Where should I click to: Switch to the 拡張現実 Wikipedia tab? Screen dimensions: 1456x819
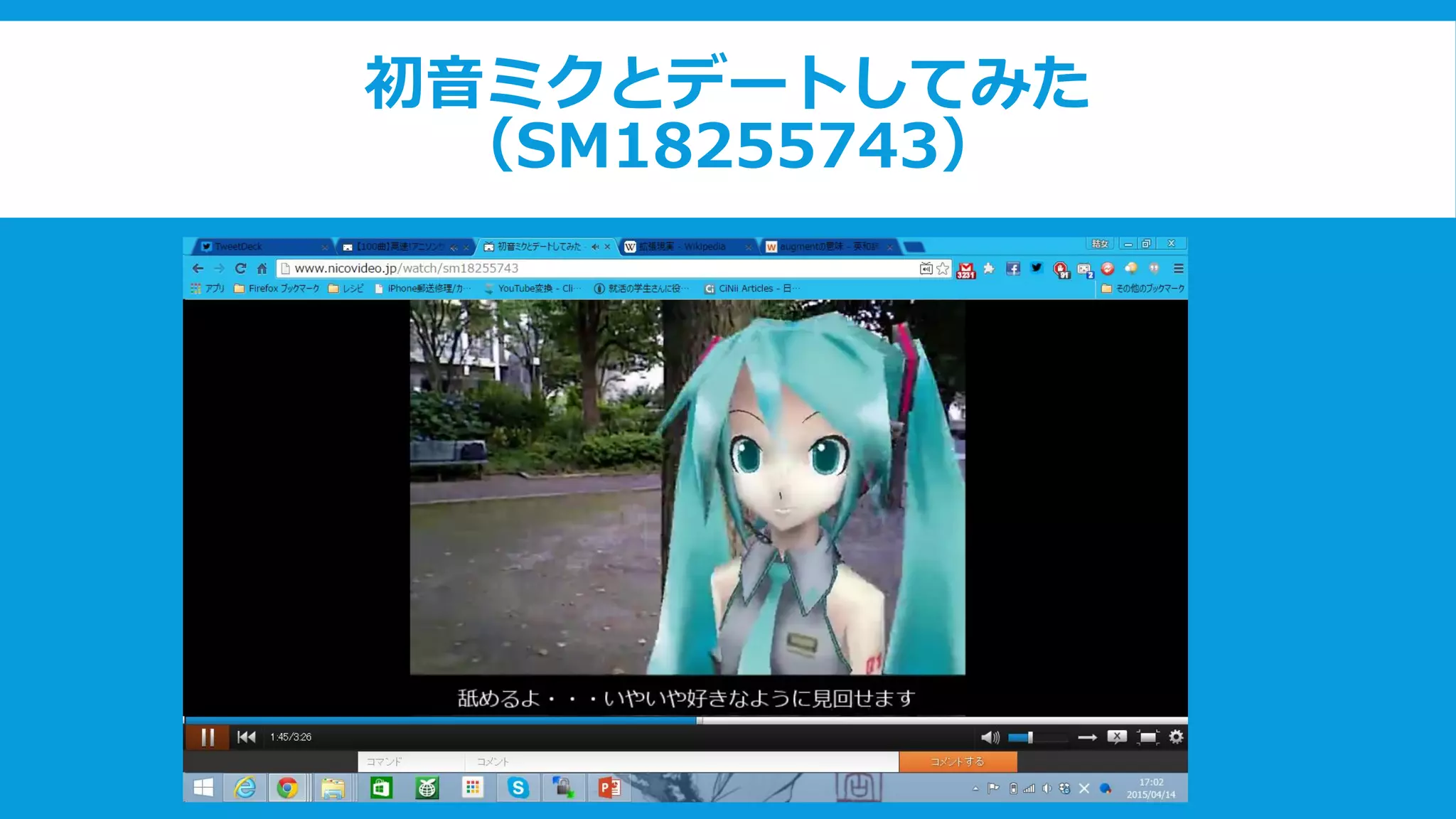[688, 246]
